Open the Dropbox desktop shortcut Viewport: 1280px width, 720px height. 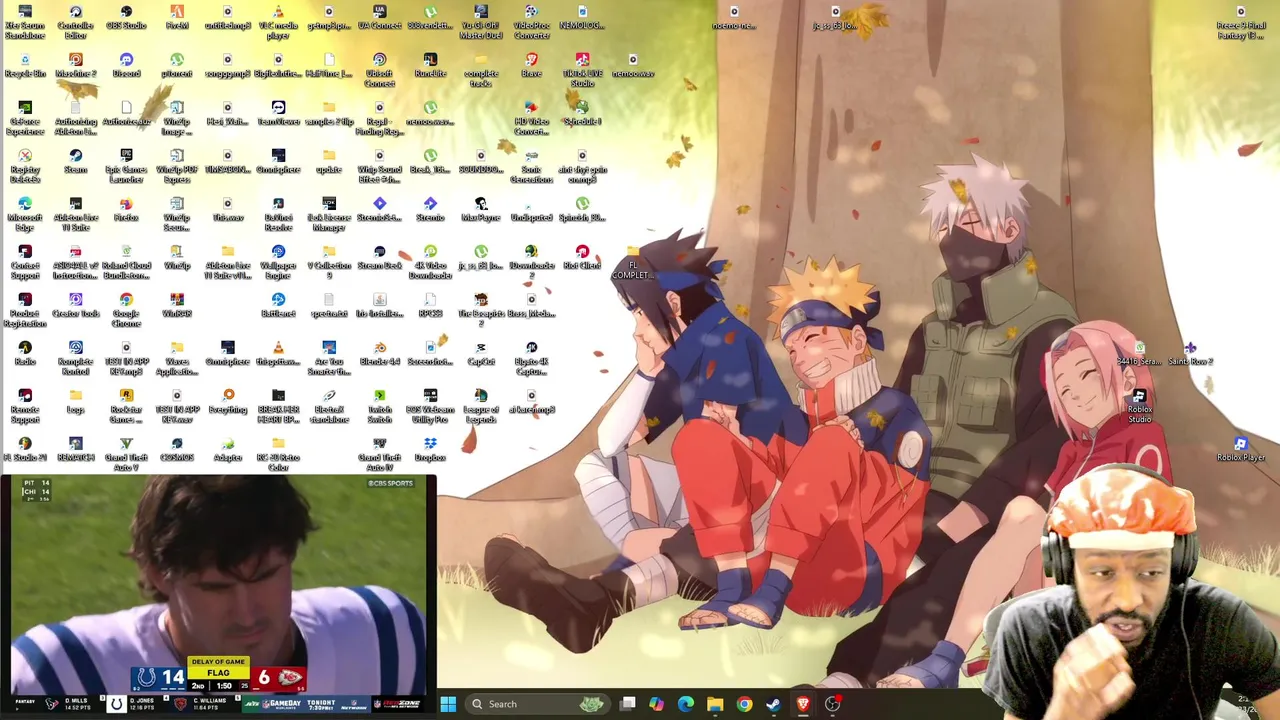[x=430, y=450]
